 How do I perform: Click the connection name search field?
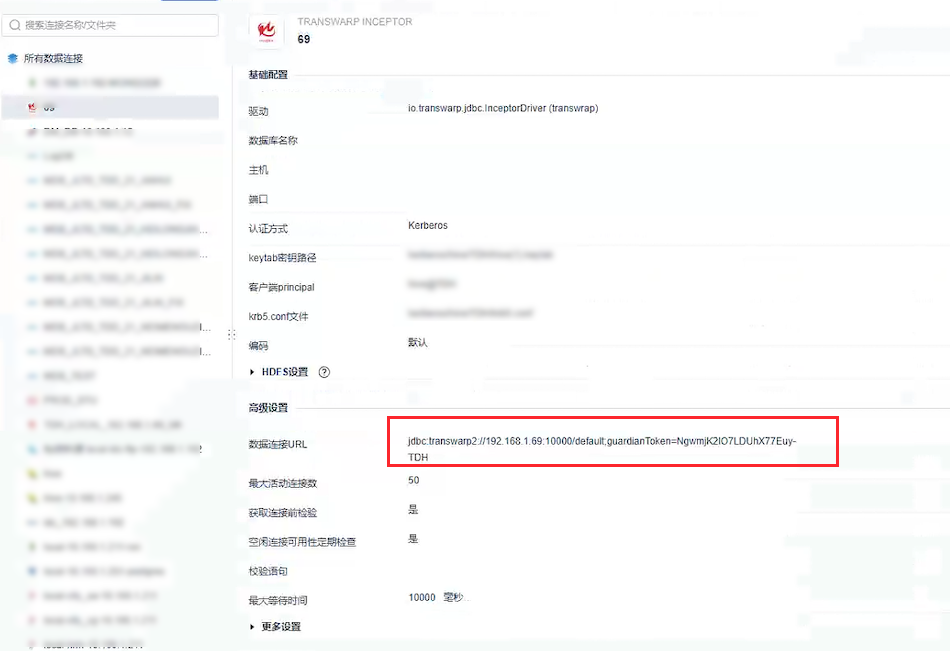110,25
